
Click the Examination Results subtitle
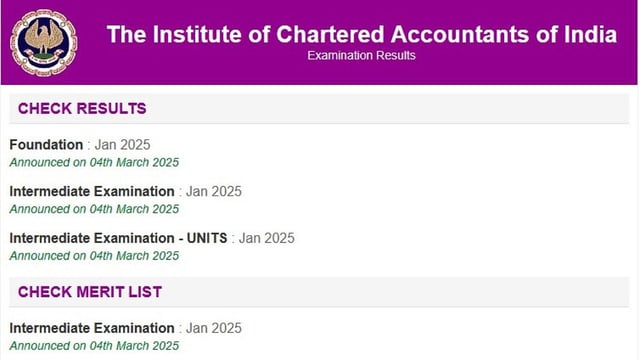point(362,56)
